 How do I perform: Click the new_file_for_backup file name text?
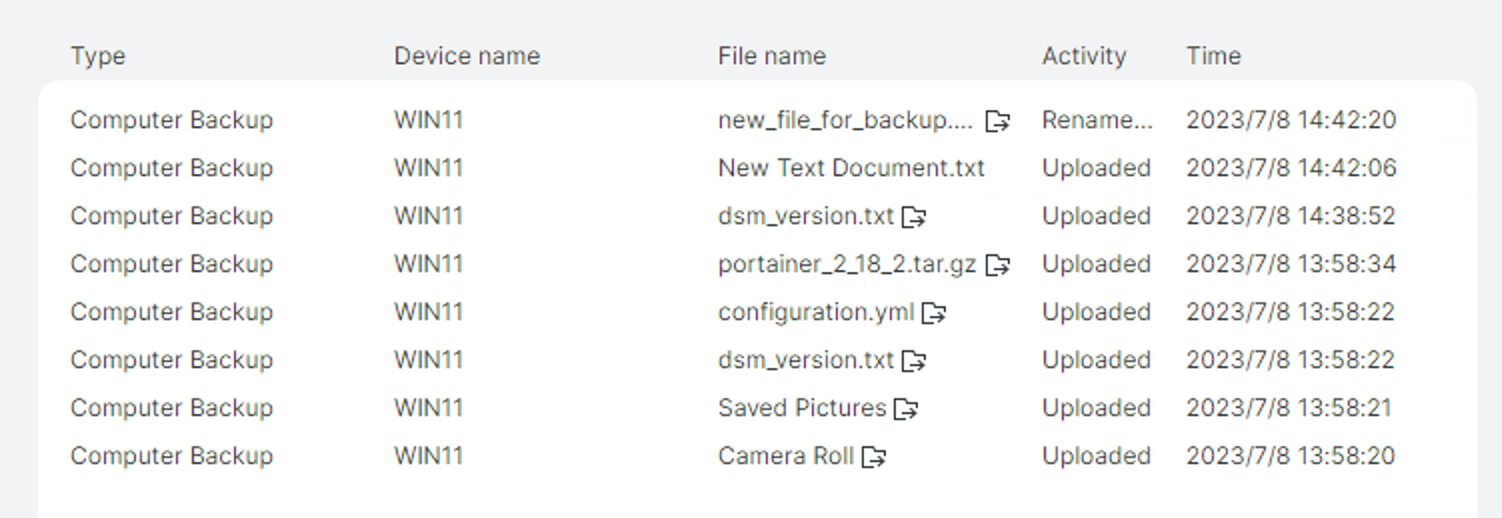[x=845, y=120]
